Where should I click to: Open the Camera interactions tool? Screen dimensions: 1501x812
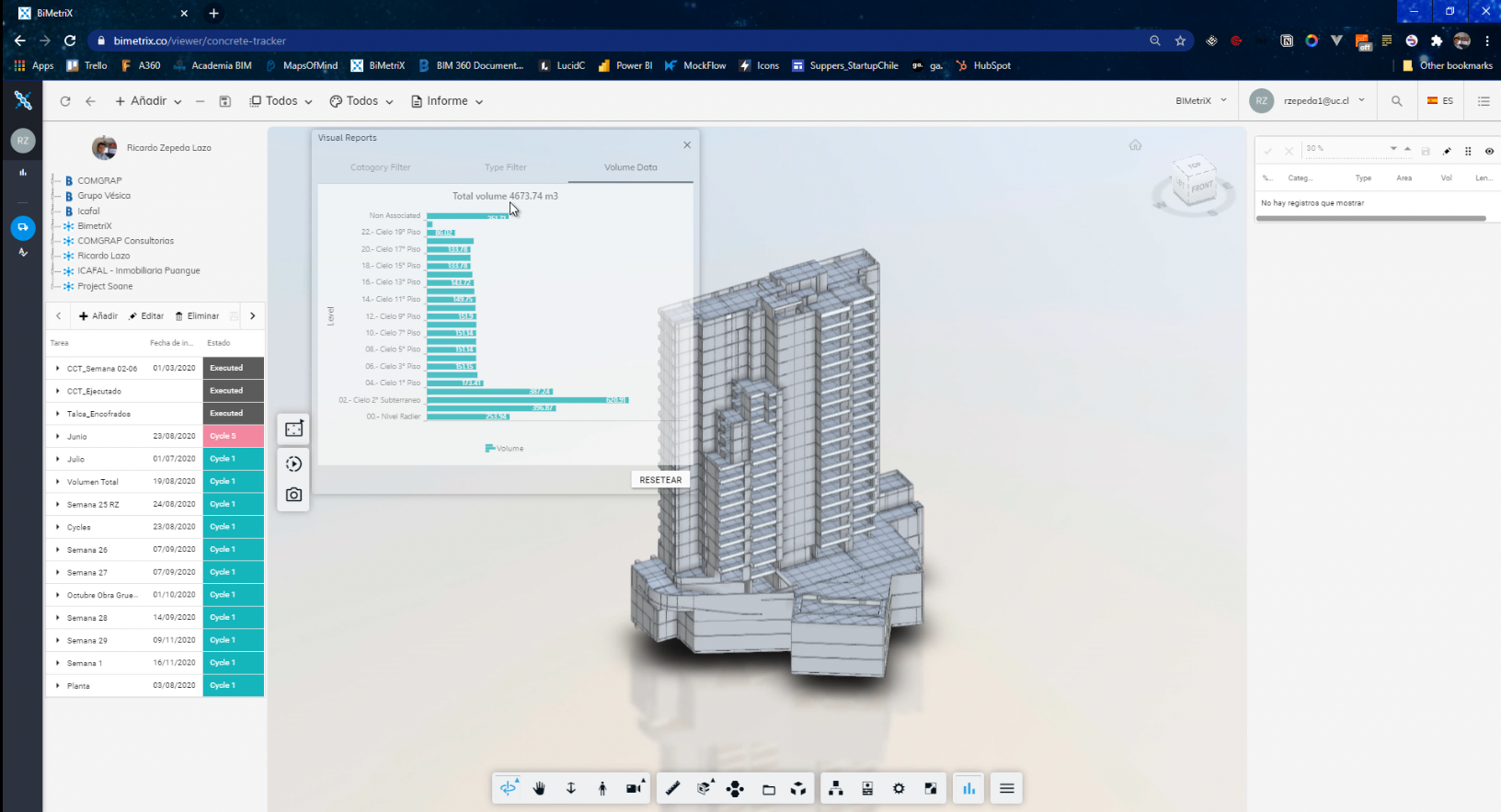pyautogui.click(x=635, y=788)
